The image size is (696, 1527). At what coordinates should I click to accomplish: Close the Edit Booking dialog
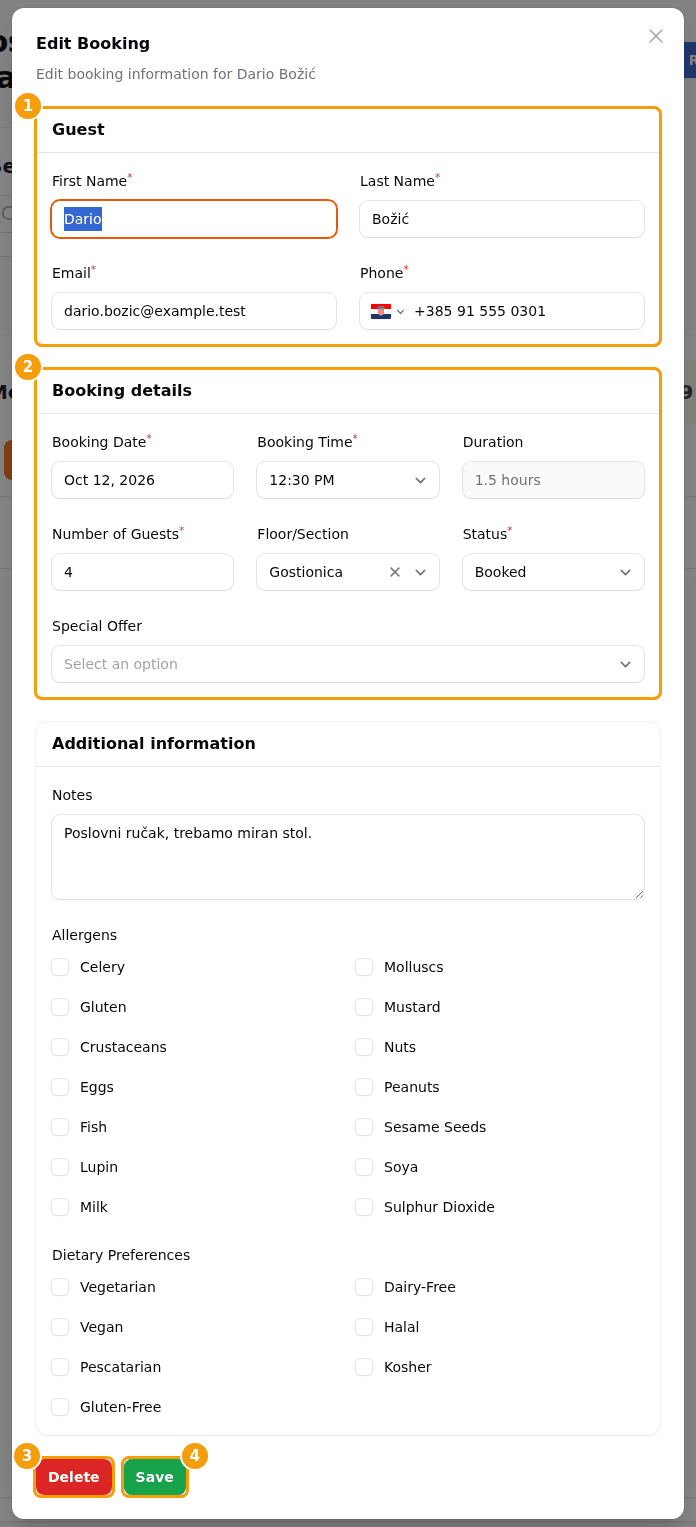[656, 36]
